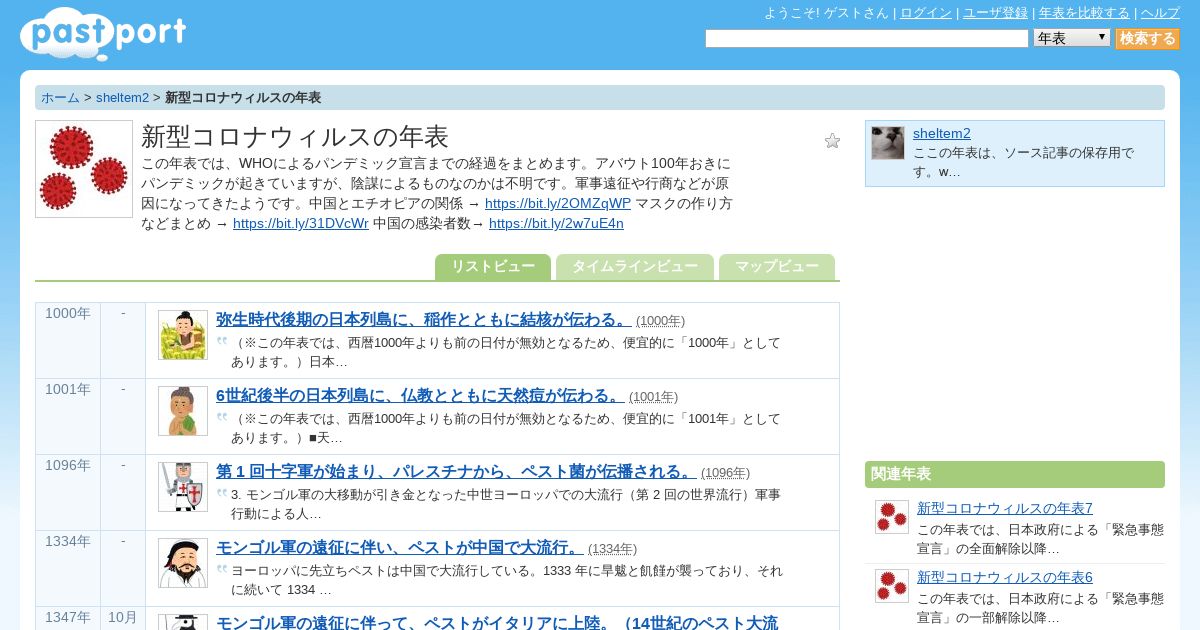Click the (1000年) date label
The height and width of the screenshot is (630, 1200).
pos(661,321)
